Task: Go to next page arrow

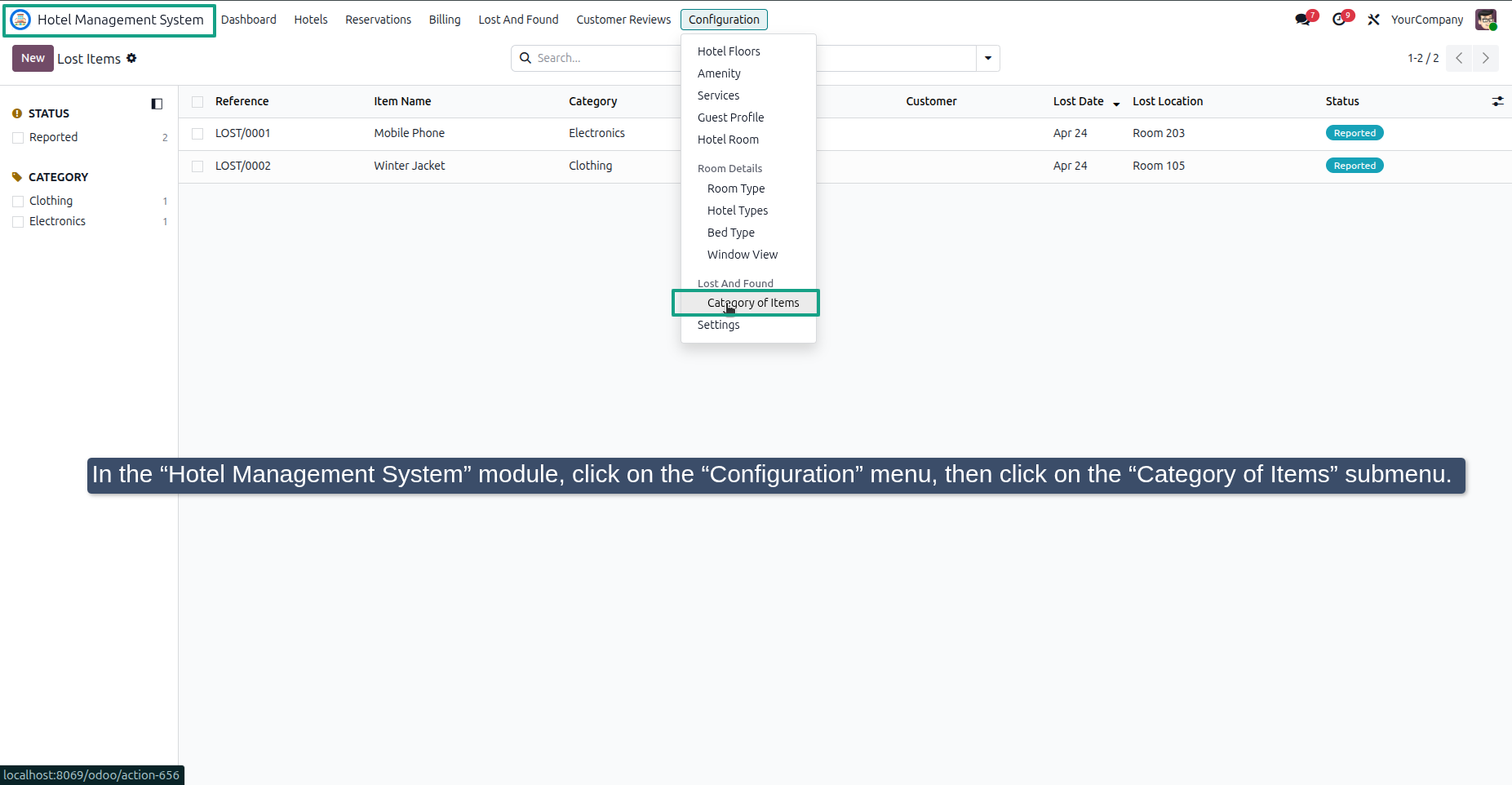Action: 1486,58
